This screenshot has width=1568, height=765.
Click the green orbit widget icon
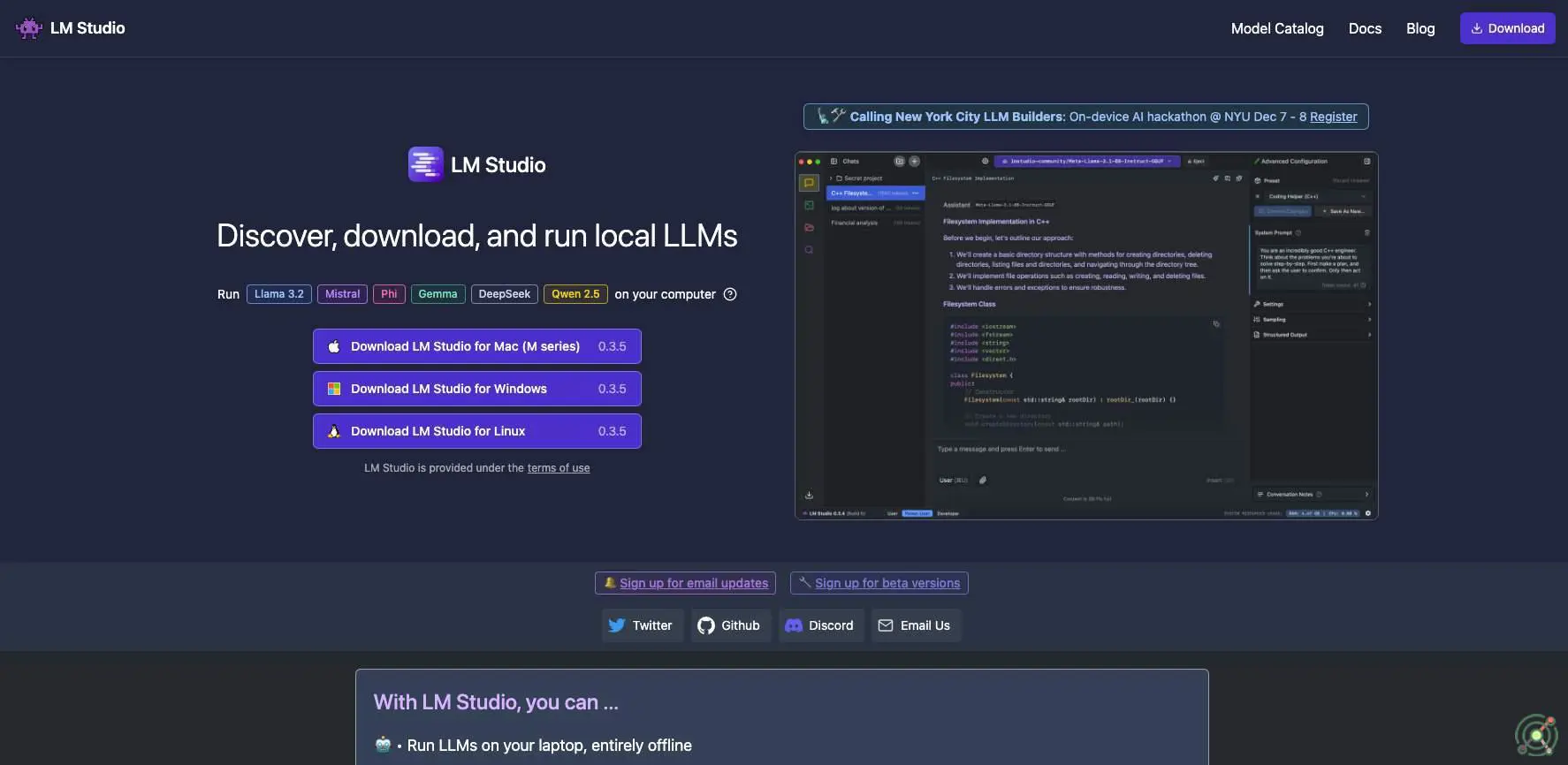[x=1538, y=735]
